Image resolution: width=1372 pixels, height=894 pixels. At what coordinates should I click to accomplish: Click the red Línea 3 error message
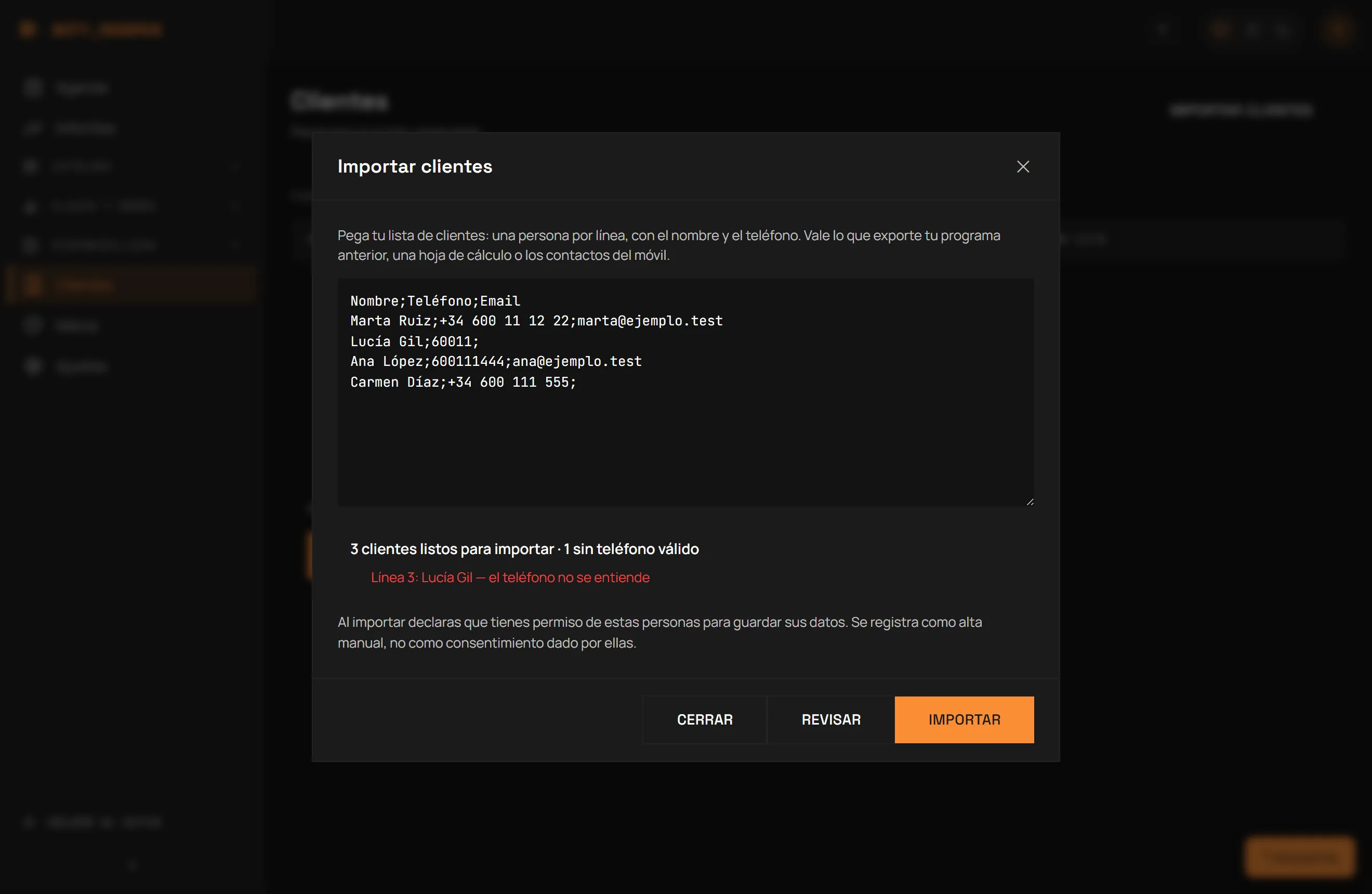click(510, 577)
